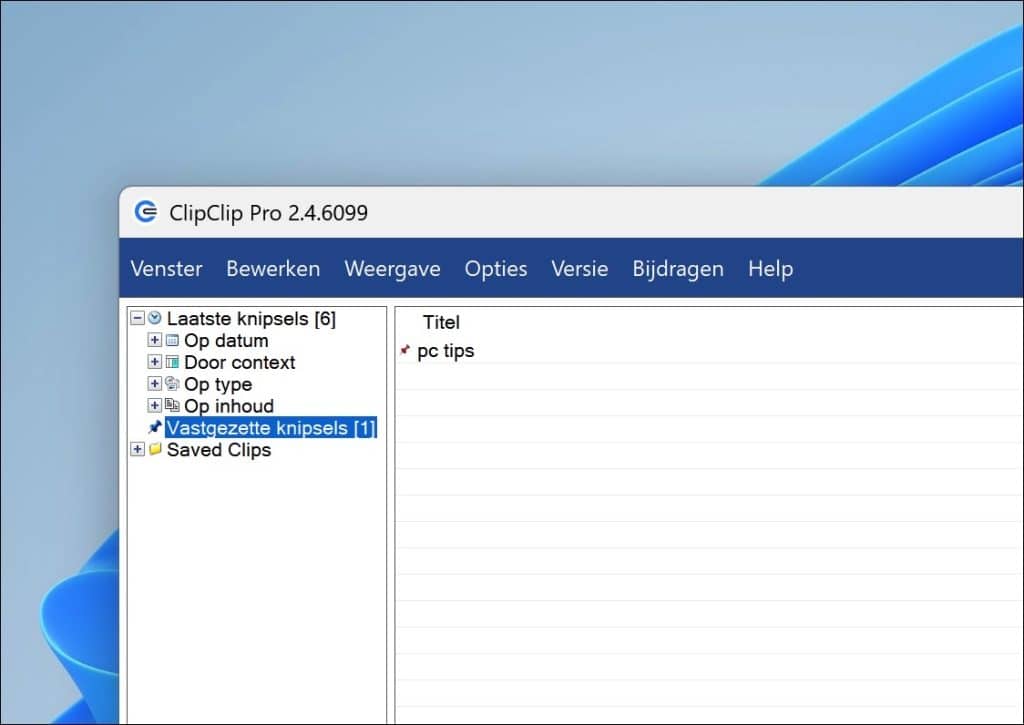Collapse the Laatste knipsels tree node
1024x725 pixels.
tap(137, 318)
